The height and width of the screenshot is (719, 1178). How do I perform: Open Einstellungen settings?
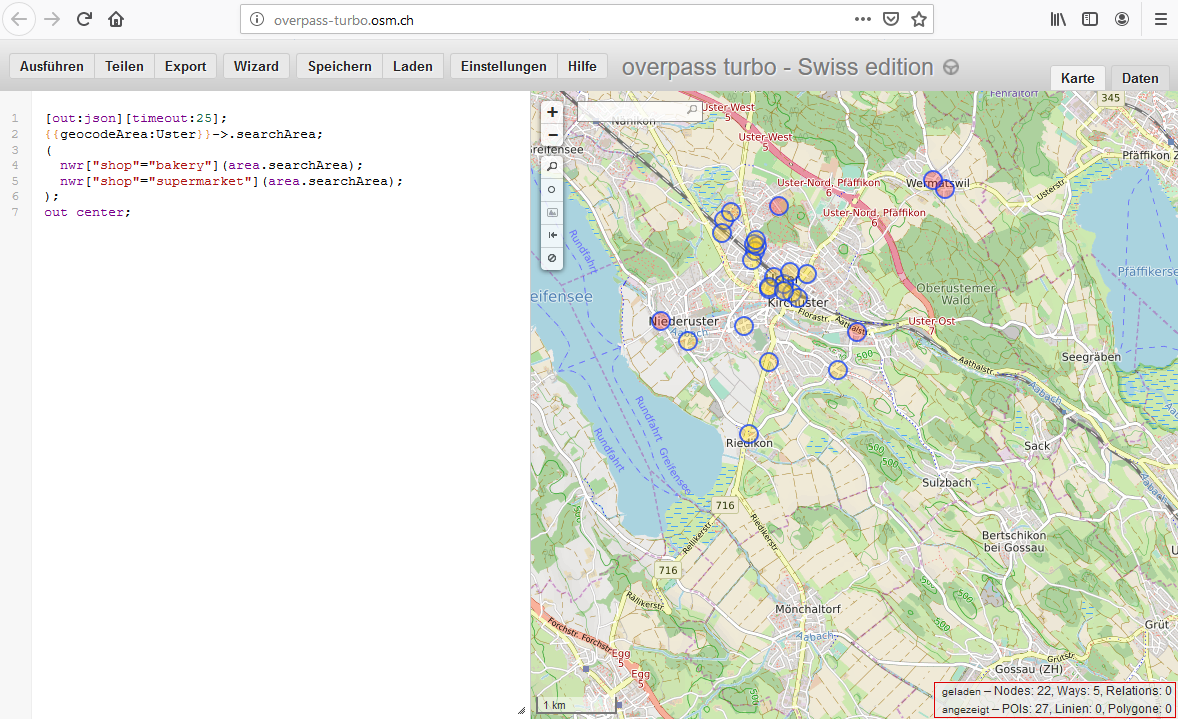pos(504,66)
